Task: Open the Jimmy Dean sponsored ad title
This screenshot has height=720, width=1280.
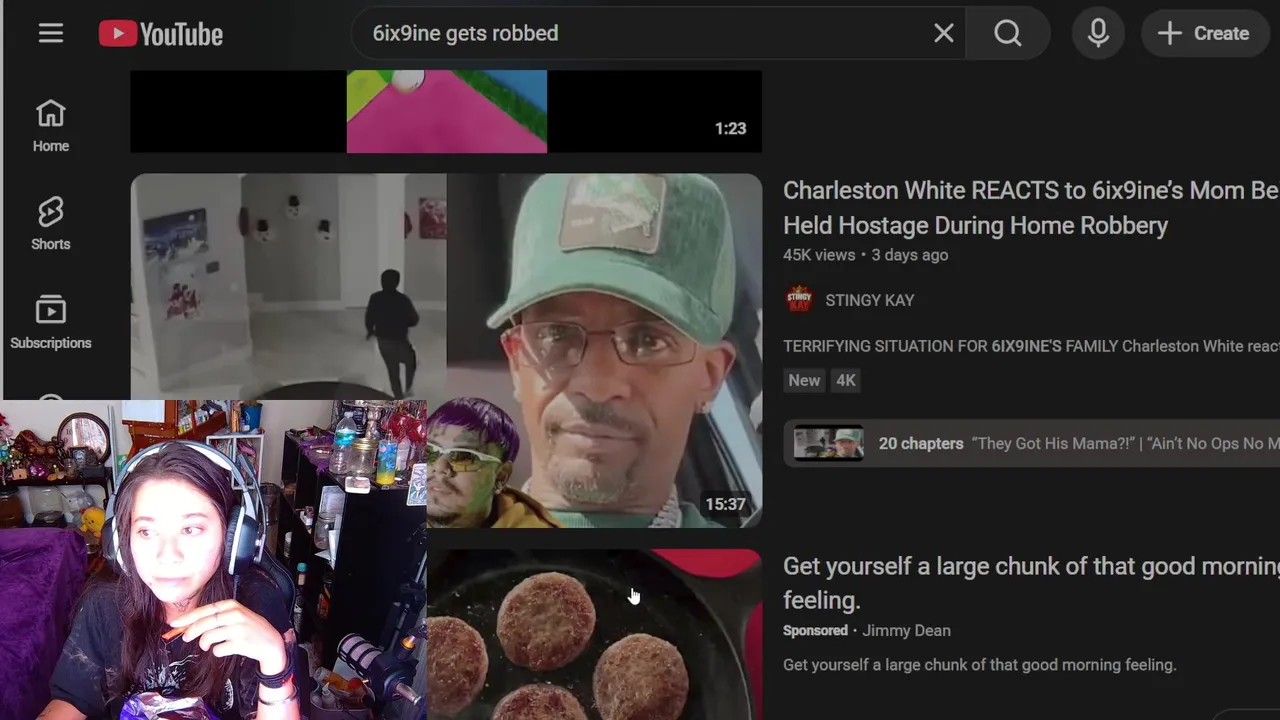Action: pyautogui.click(x=1031, y=583)
